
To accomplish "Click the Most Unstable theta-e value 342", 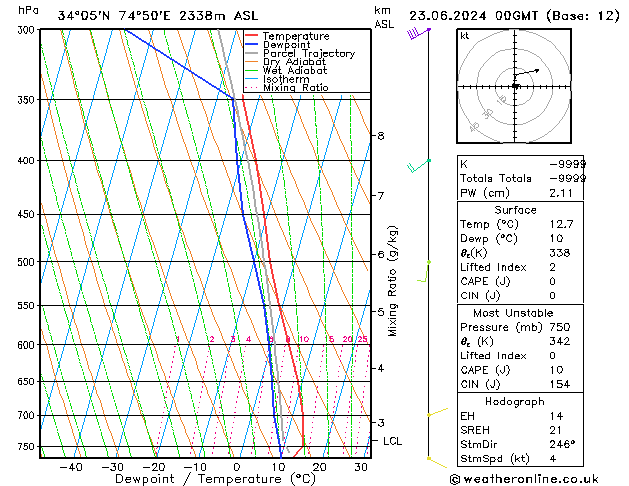I will click(560, 341).
